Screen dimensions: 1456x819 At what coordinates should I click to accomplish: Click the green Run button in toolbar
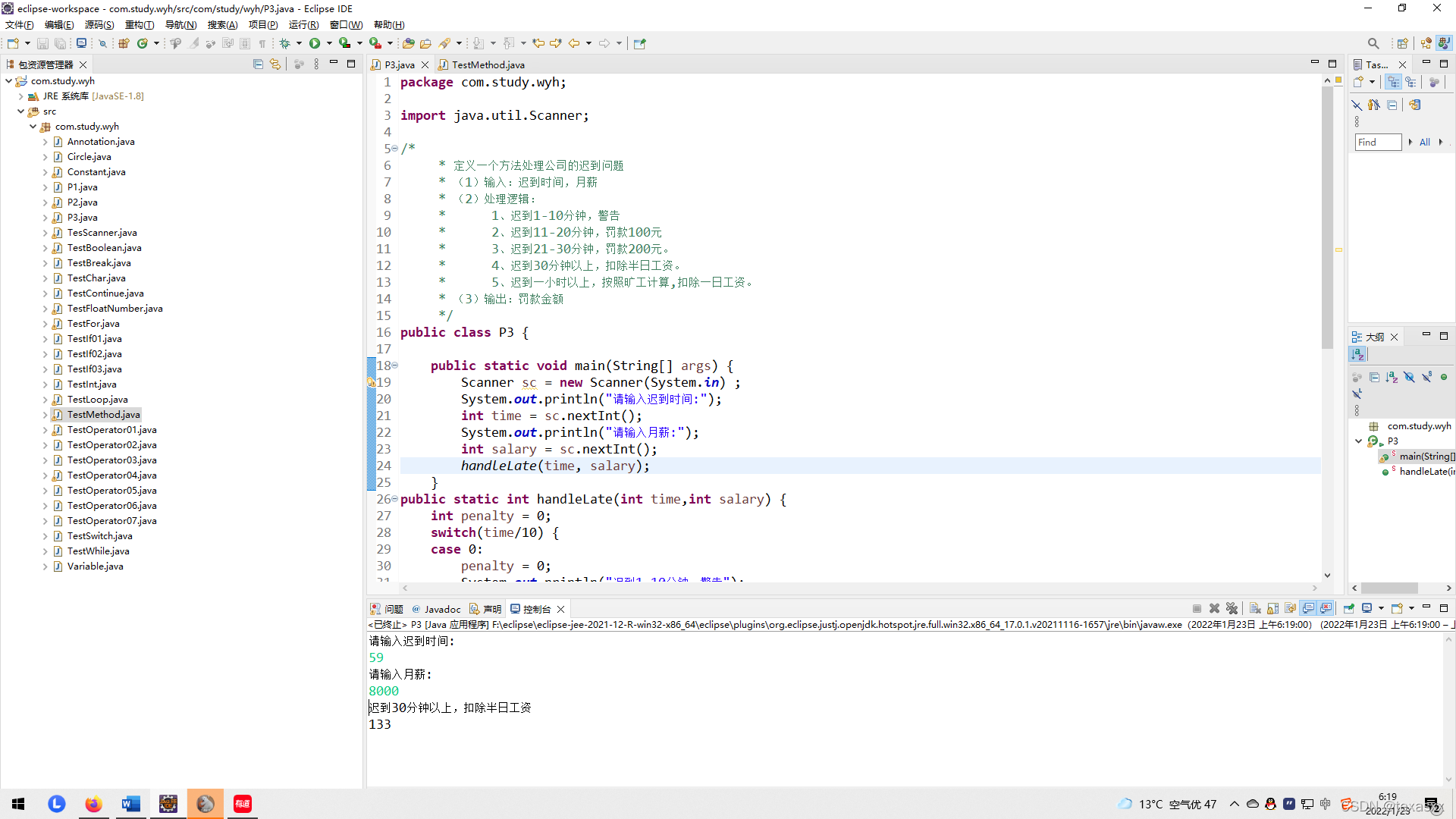(314, 43)
